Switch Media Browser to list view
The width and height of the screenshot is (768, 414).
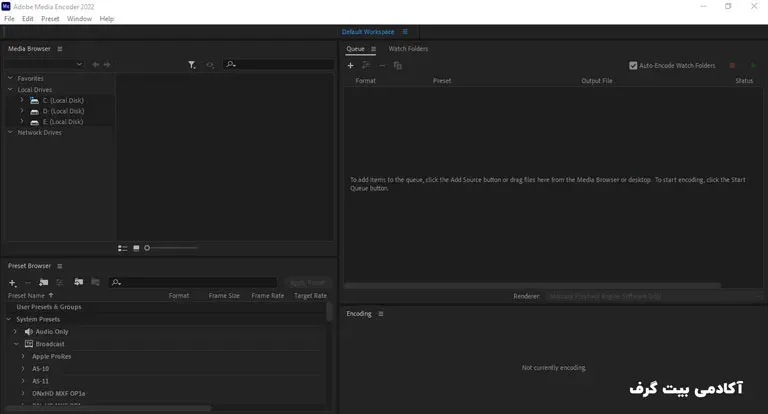pyautogui.click(x=122, y=248)
